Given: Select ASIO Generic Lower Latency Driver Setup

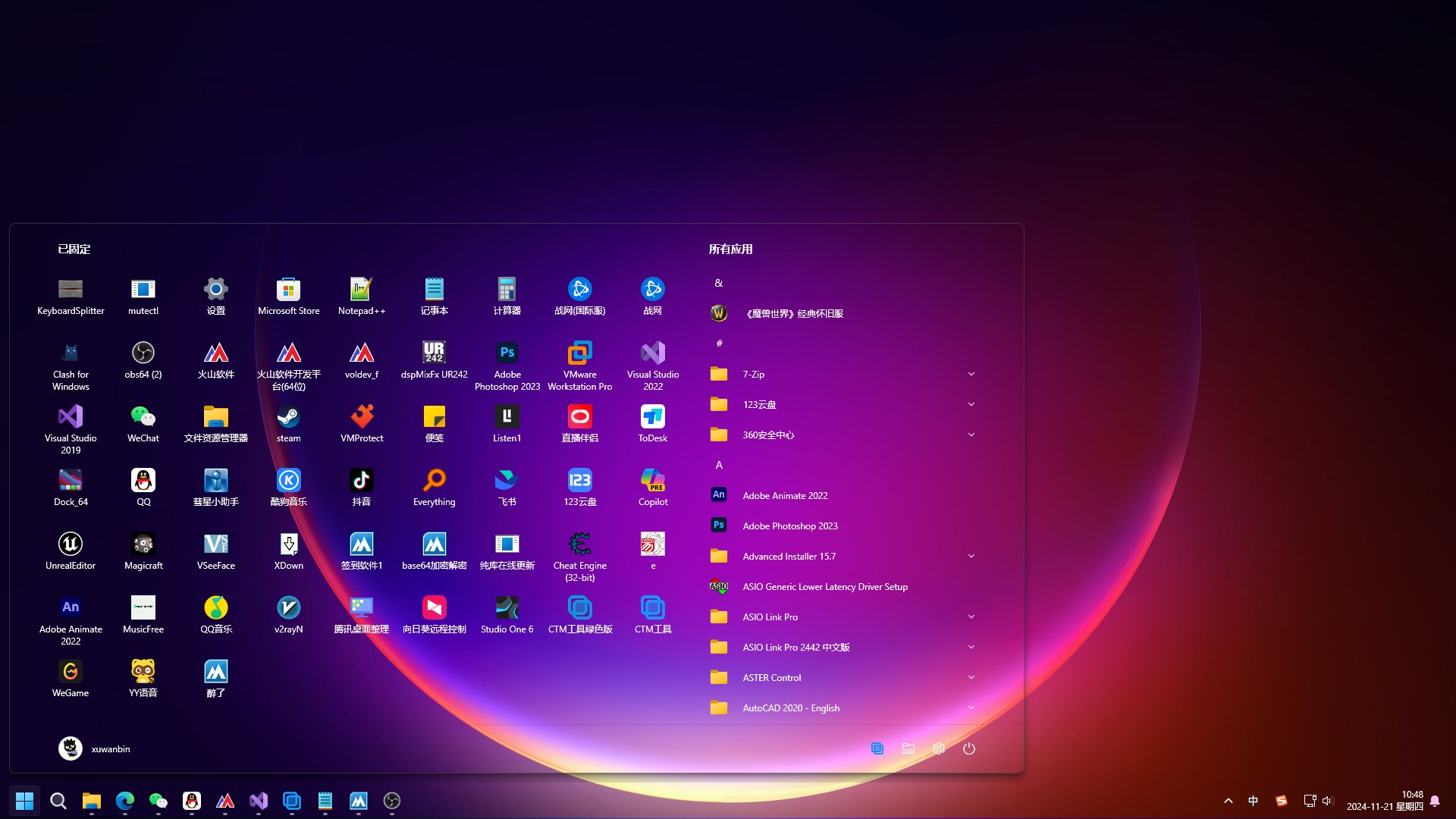Looking at the screenshot, I should (x=824, y=586).
